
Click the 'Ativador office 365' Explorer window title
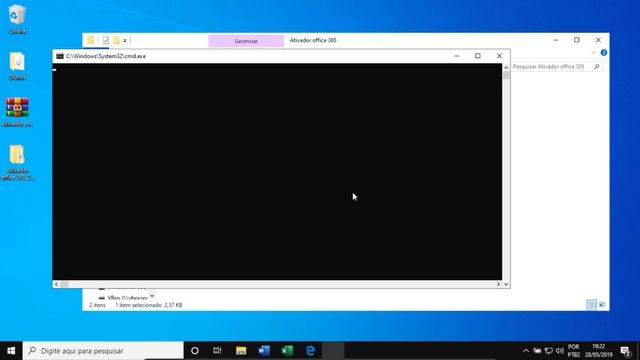(x=313, y=40)
